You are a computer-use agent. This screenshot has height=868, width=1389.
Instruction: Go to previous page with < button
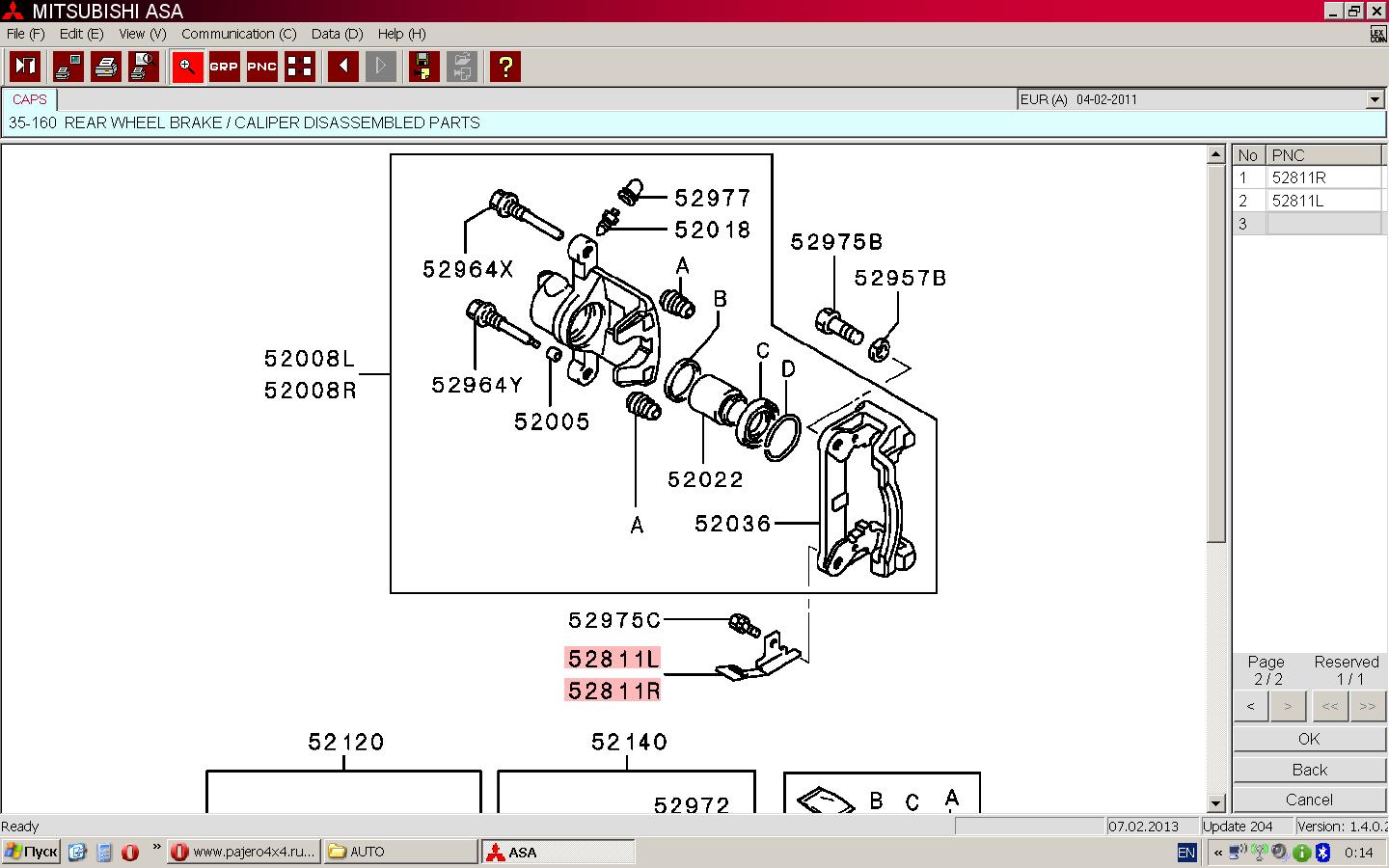(1251, 707)
